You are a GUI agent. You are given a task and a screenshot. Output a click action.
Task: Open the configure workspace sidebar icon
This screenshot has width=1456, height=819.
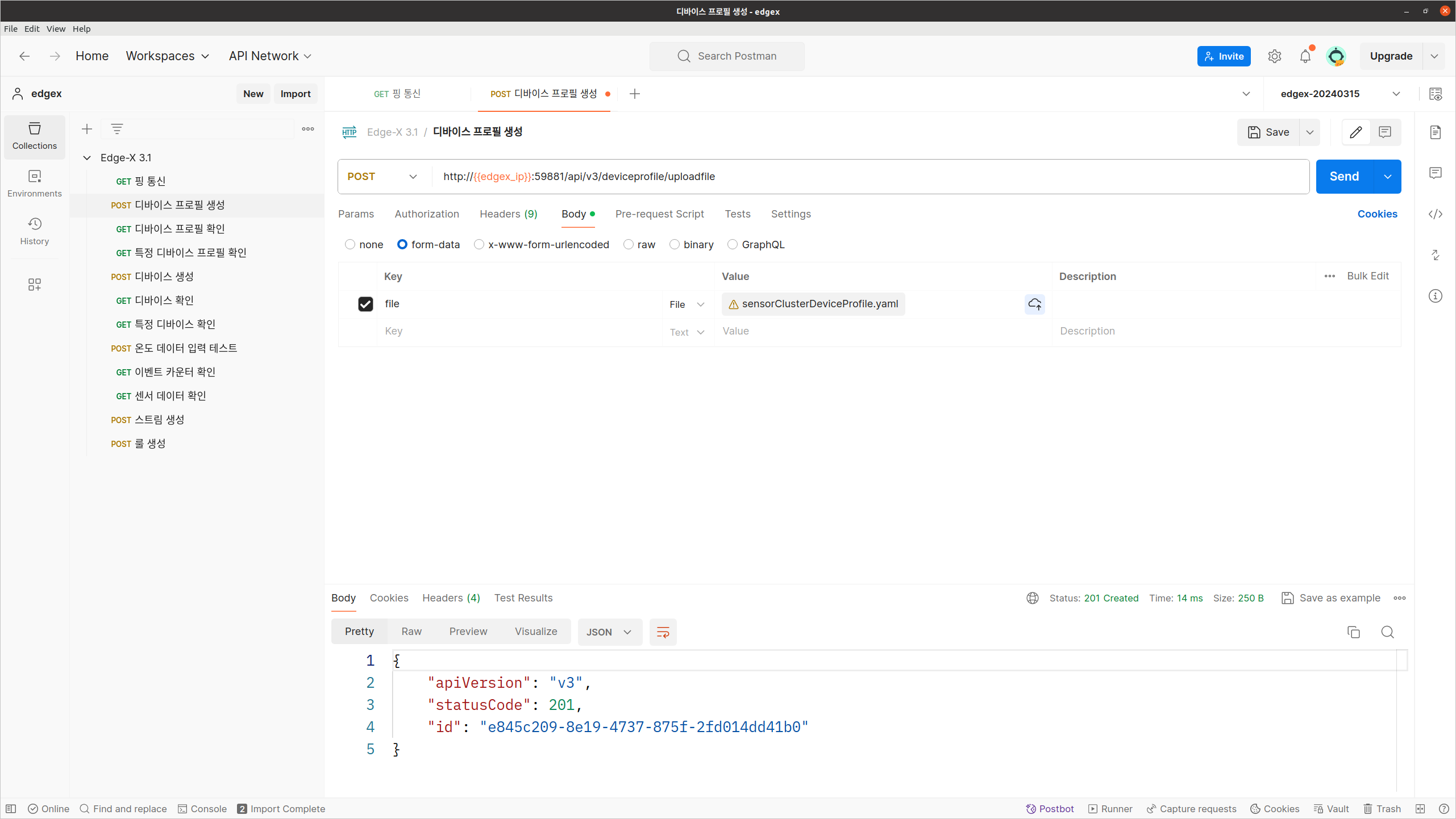click(35, 285)
